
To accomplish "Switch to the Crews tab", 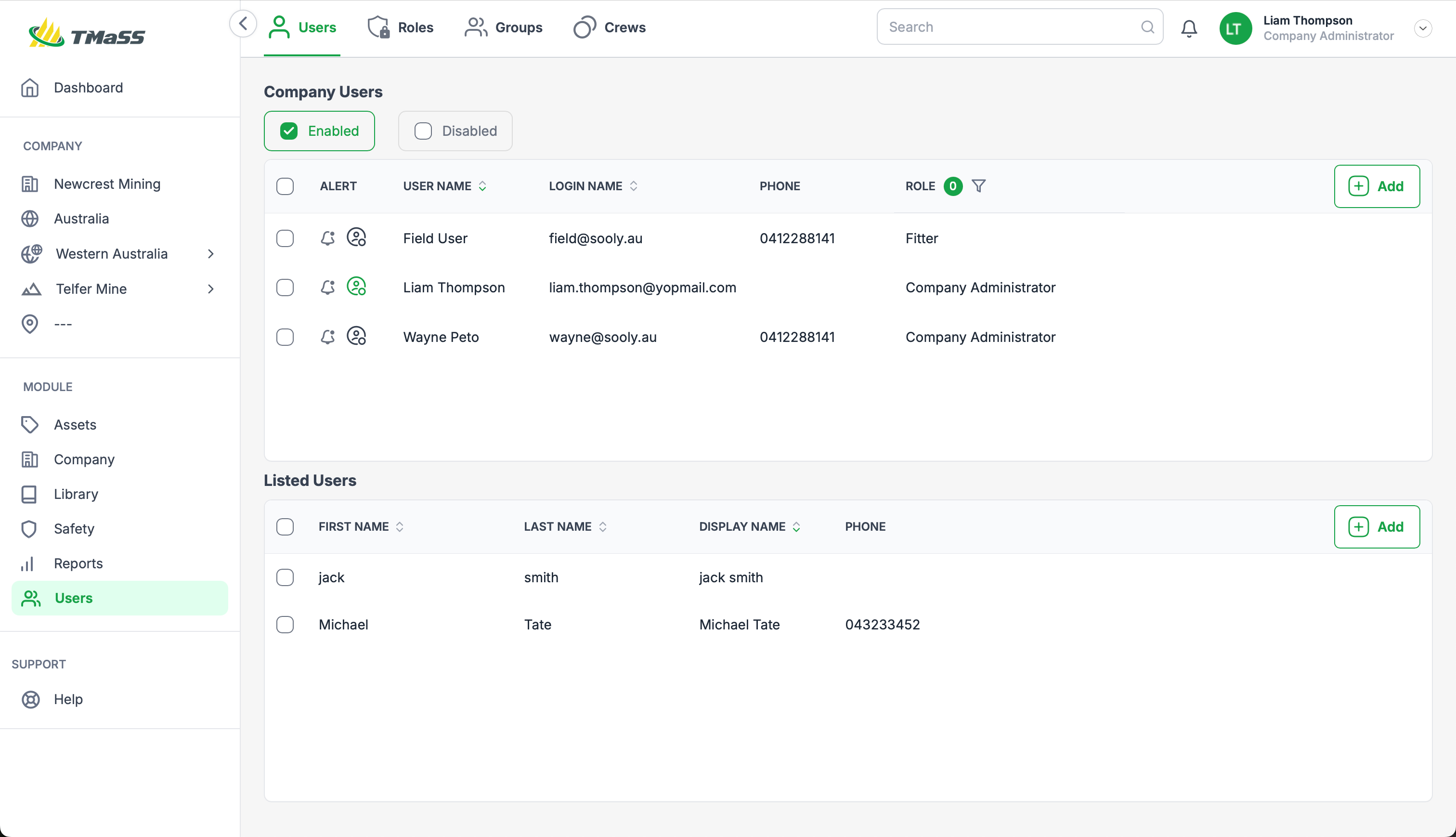I will point(610,27).
